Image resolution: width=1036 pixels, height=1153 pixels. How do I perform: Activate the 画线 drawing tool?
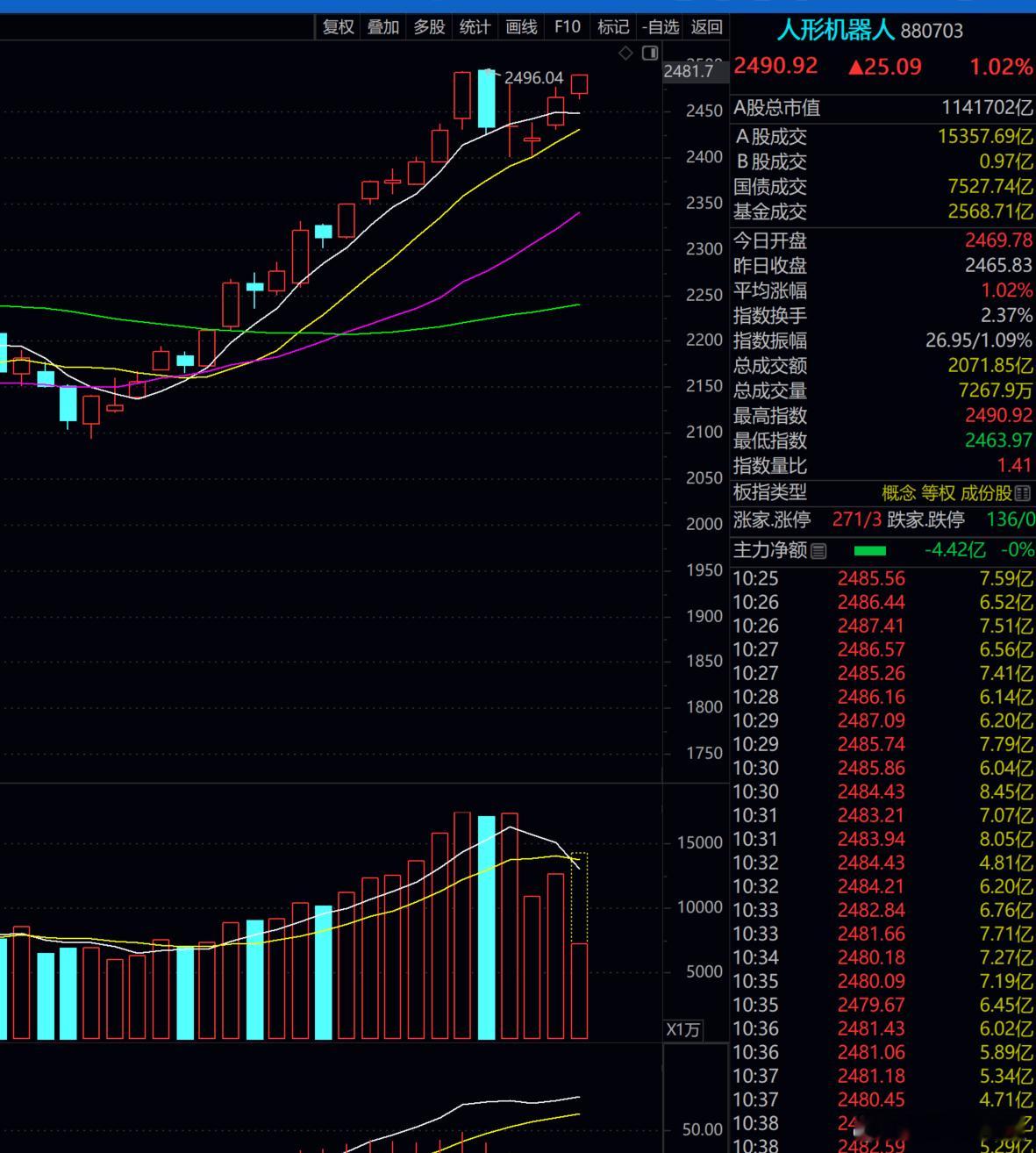521,27
